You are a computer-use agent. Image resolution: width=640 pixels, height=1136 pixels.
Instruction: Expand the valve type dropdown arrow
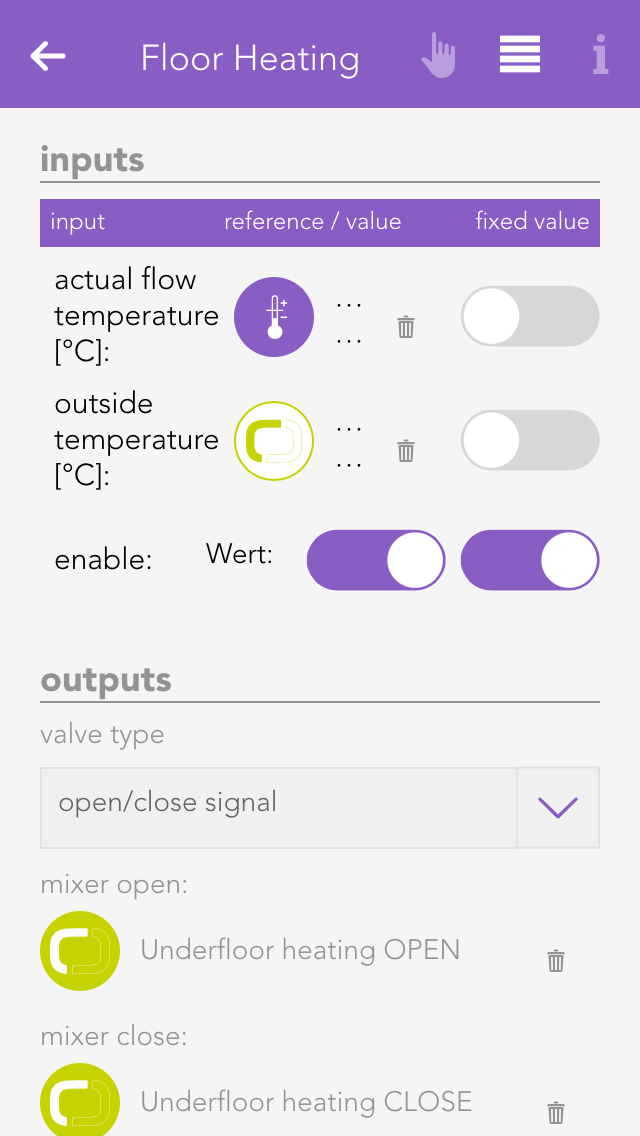click(558, 808)
